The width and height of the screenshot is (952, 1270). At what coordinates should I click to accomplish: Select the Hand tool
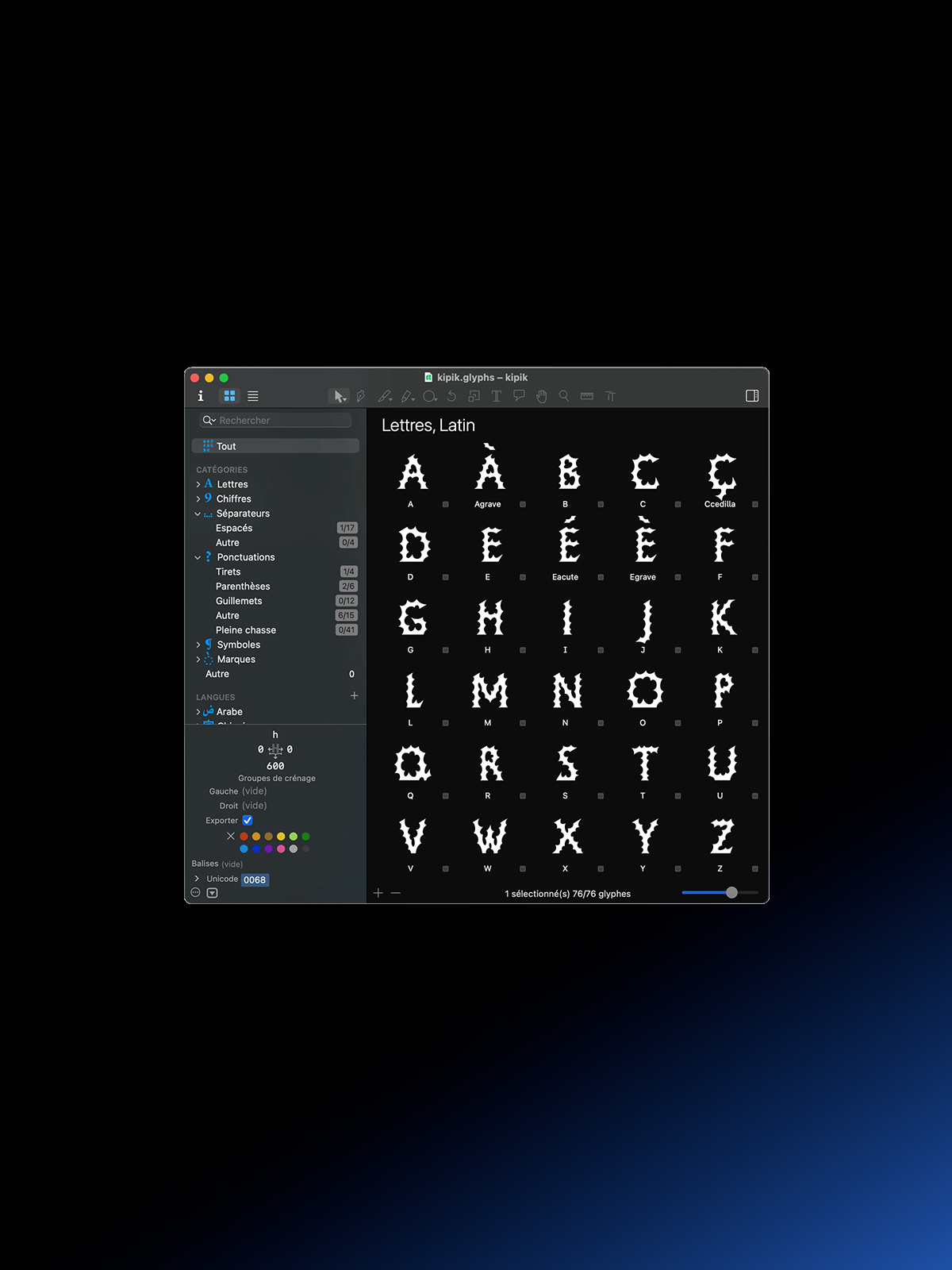pyautogui.click(x=542, y=396)
